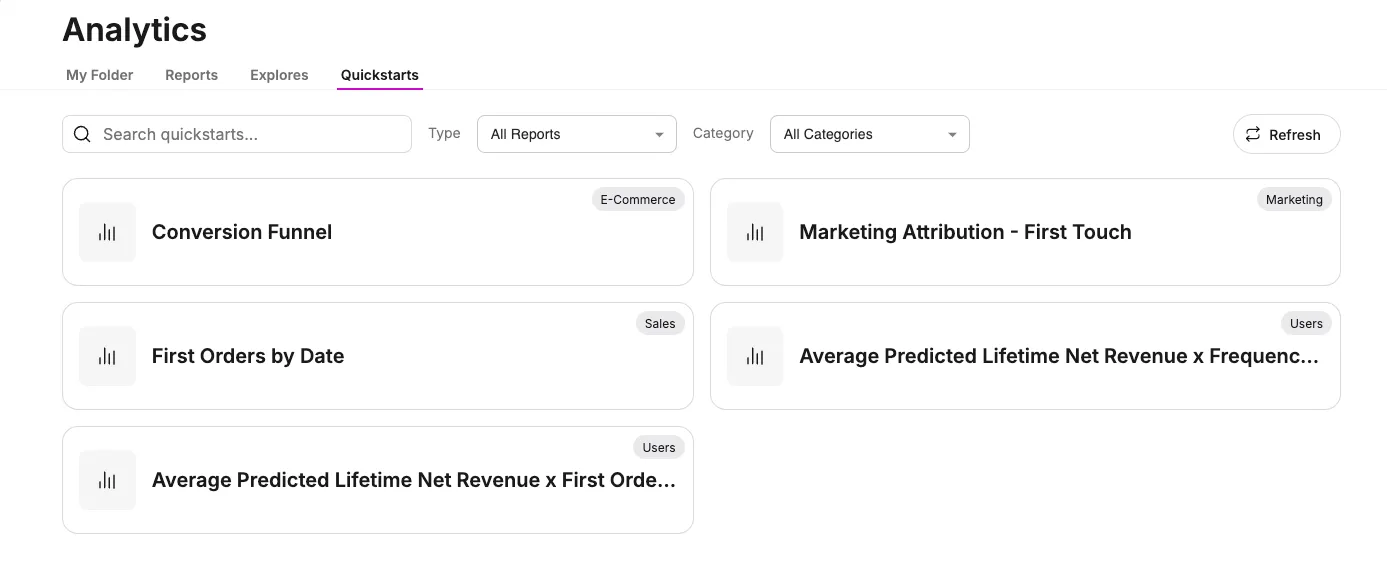Image resolution: width=1387 pixels, height=586 pixels.
Task: Switch to the Reports tab
Action: pos(192,75)
